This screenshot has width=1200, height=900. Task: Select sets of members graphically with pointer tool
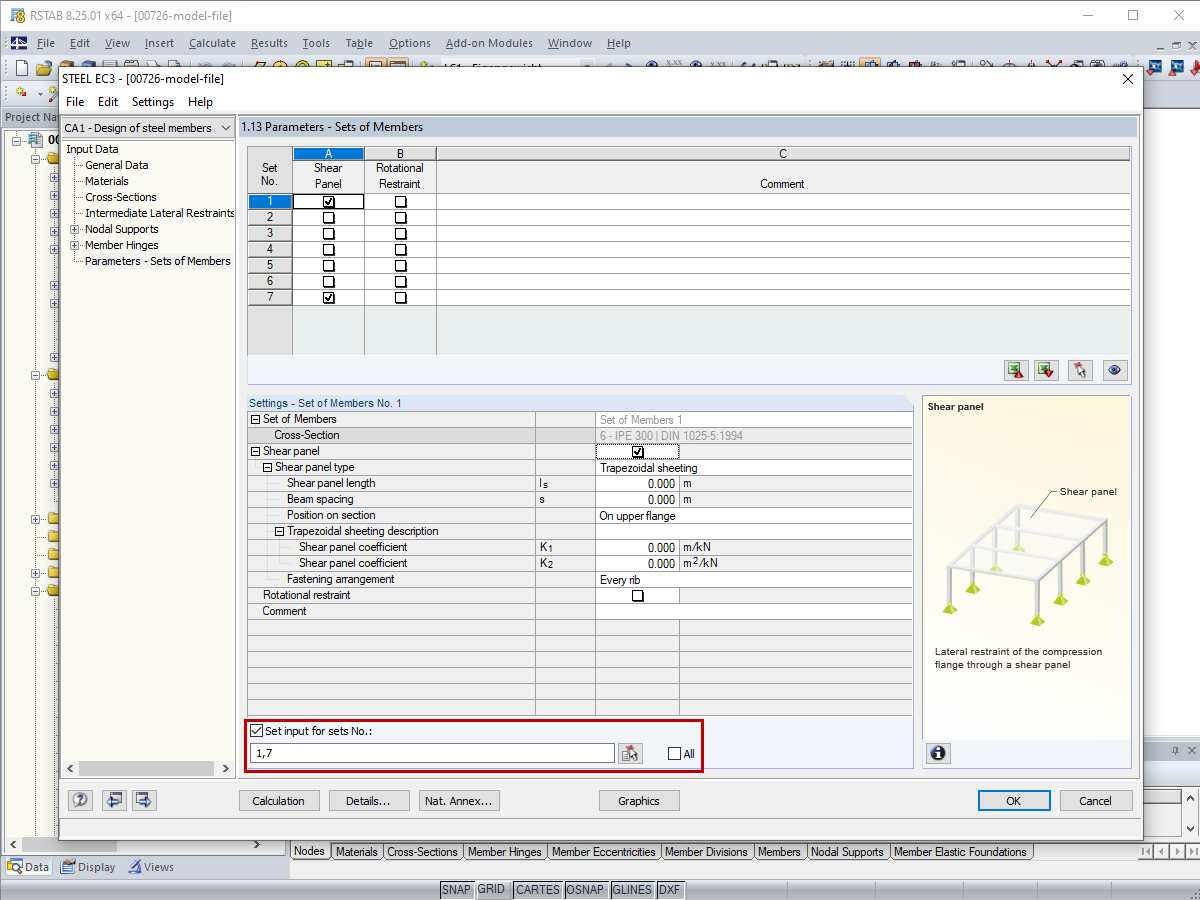click(1080, 370)
